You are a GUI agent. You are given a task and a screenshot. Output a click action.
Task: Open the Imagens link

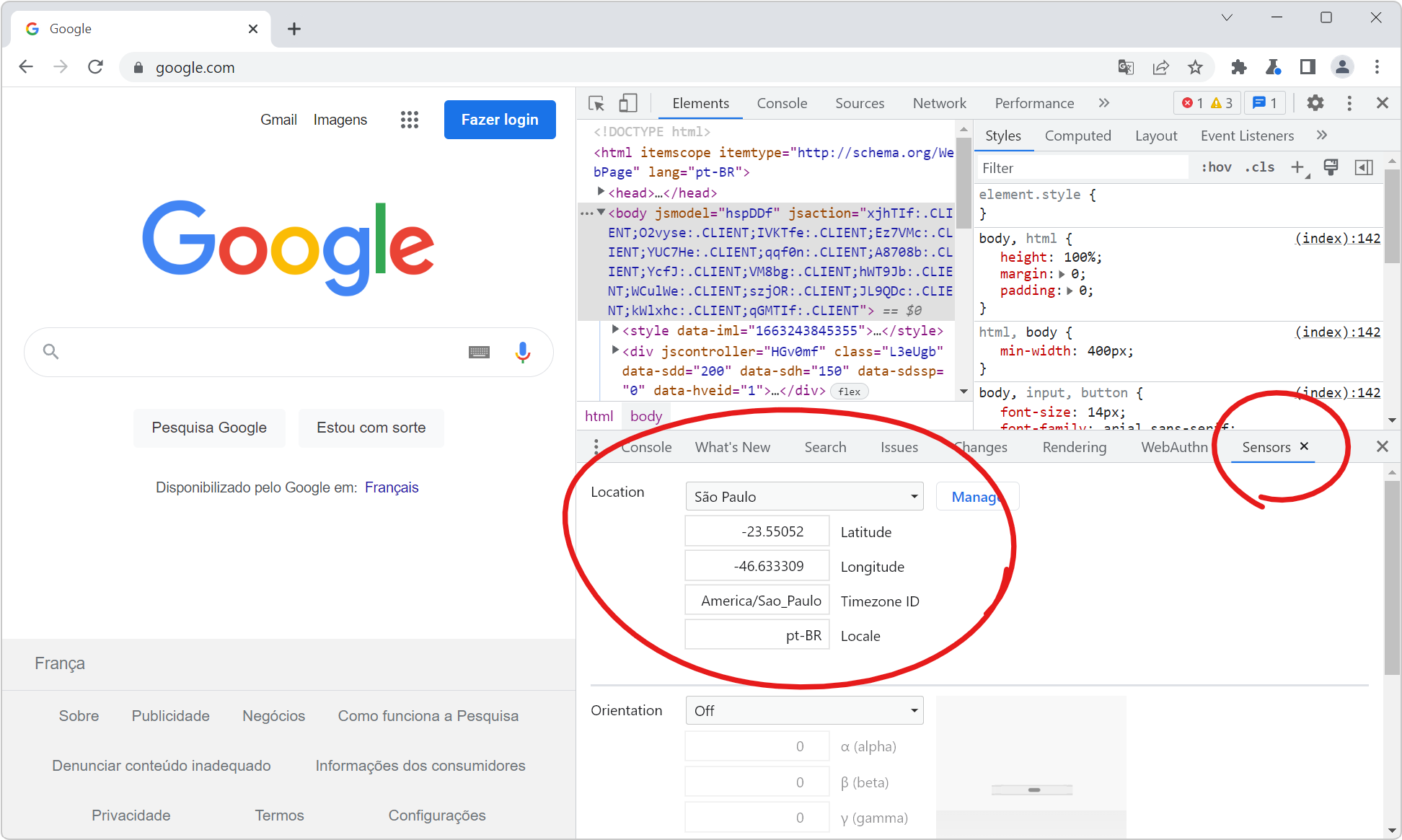point(340,120)
